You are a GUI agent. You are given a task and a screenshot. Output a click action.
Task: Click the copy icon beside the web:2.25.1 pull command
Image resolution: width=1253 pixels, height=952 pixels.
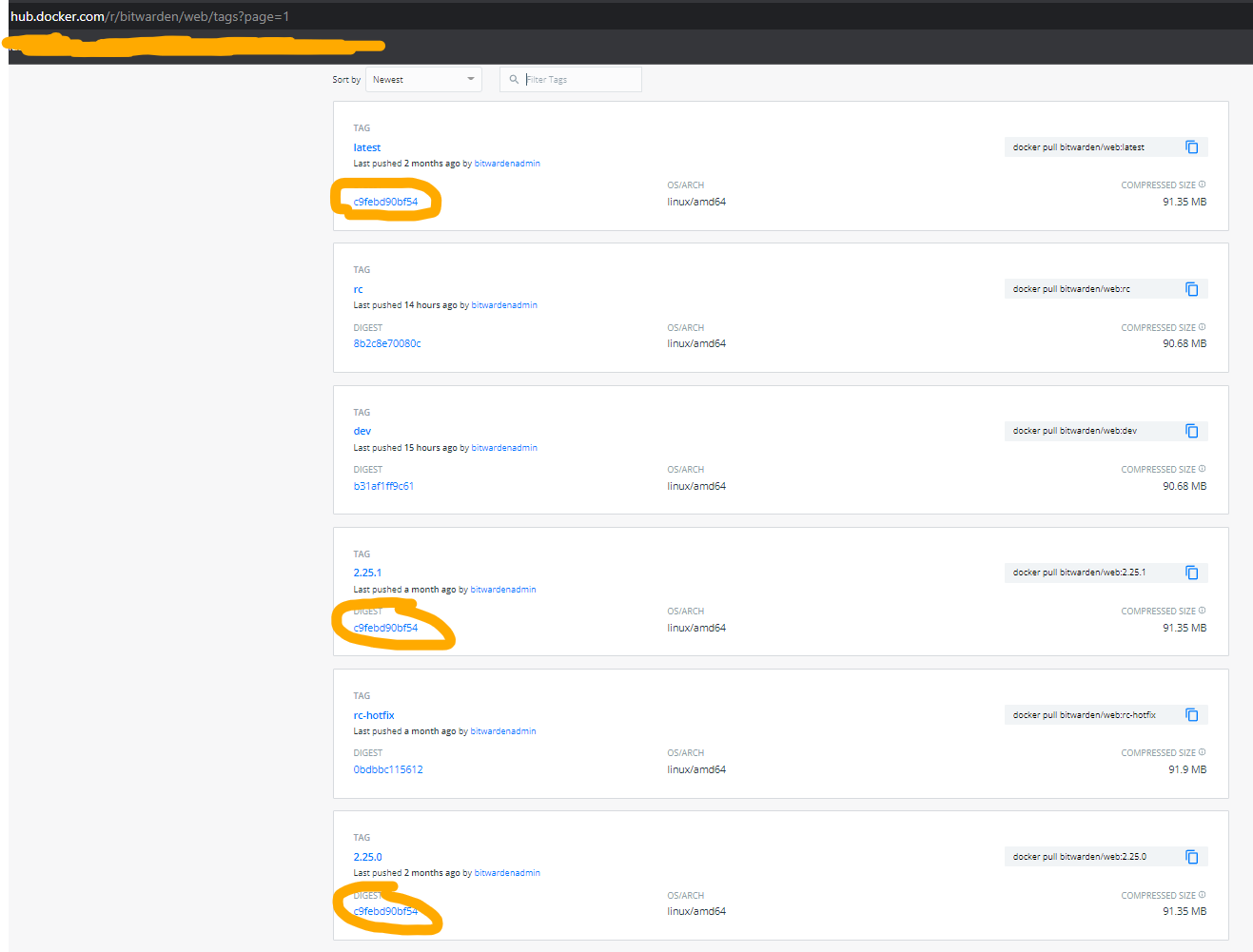1192,572
